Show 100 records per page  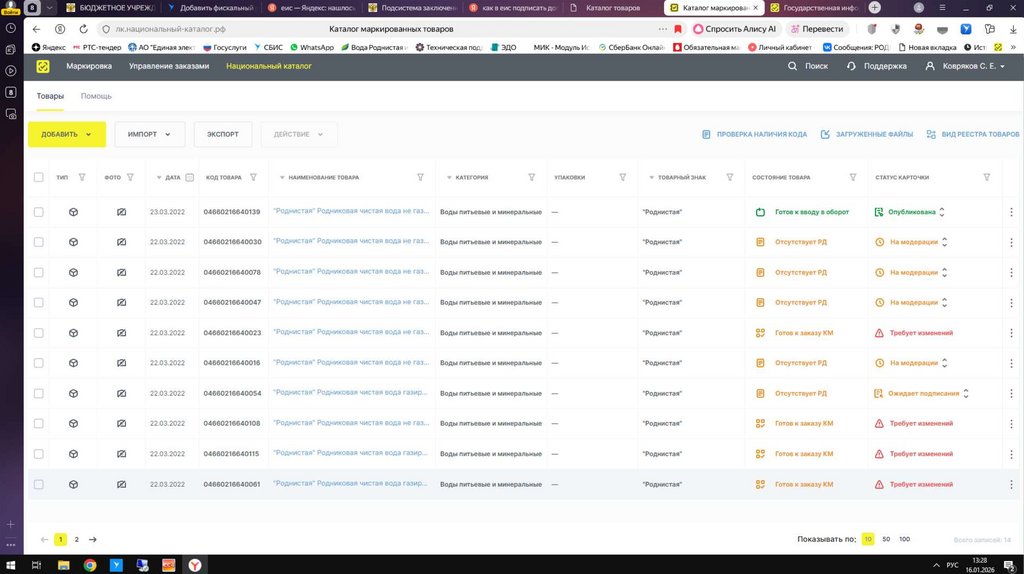(x=904, y=539)
